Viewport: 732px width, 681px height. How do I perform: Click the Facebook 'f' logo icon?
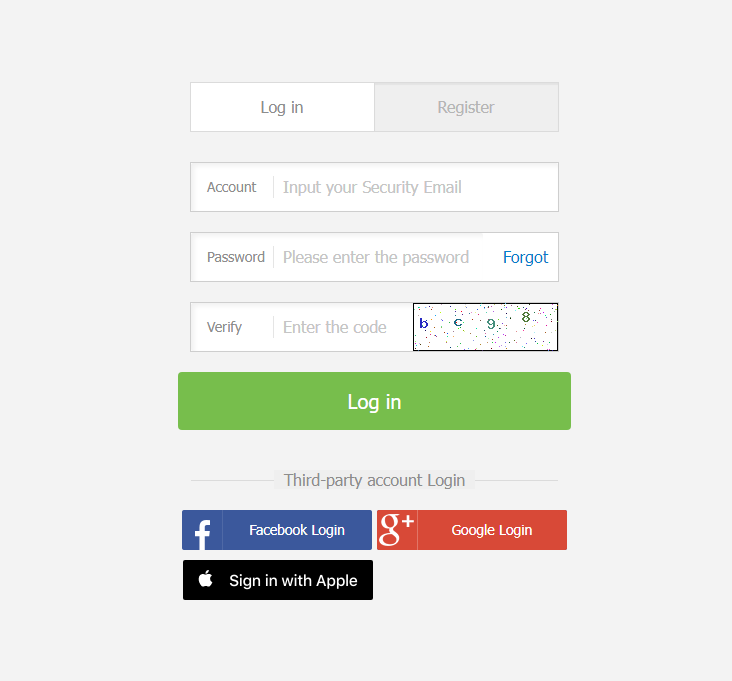pyautogui.click(x=202, y=534)
